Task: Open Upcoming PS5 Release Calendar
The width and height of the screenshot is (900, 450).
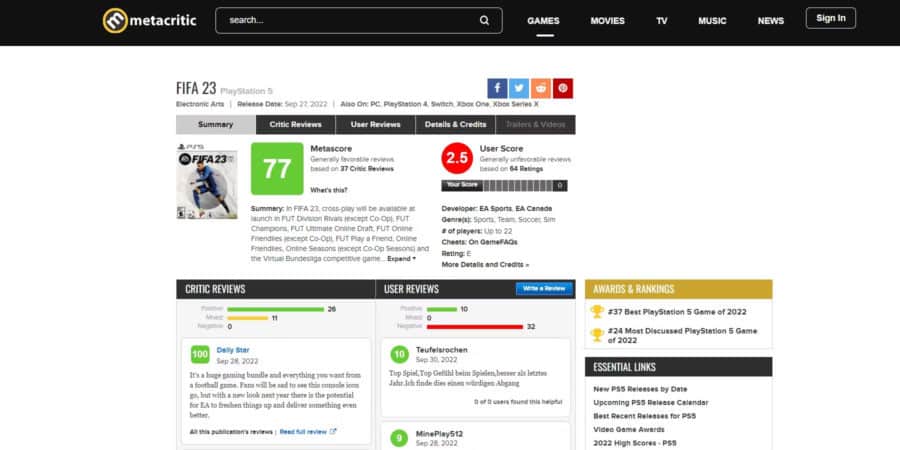Action: (651, 403)
